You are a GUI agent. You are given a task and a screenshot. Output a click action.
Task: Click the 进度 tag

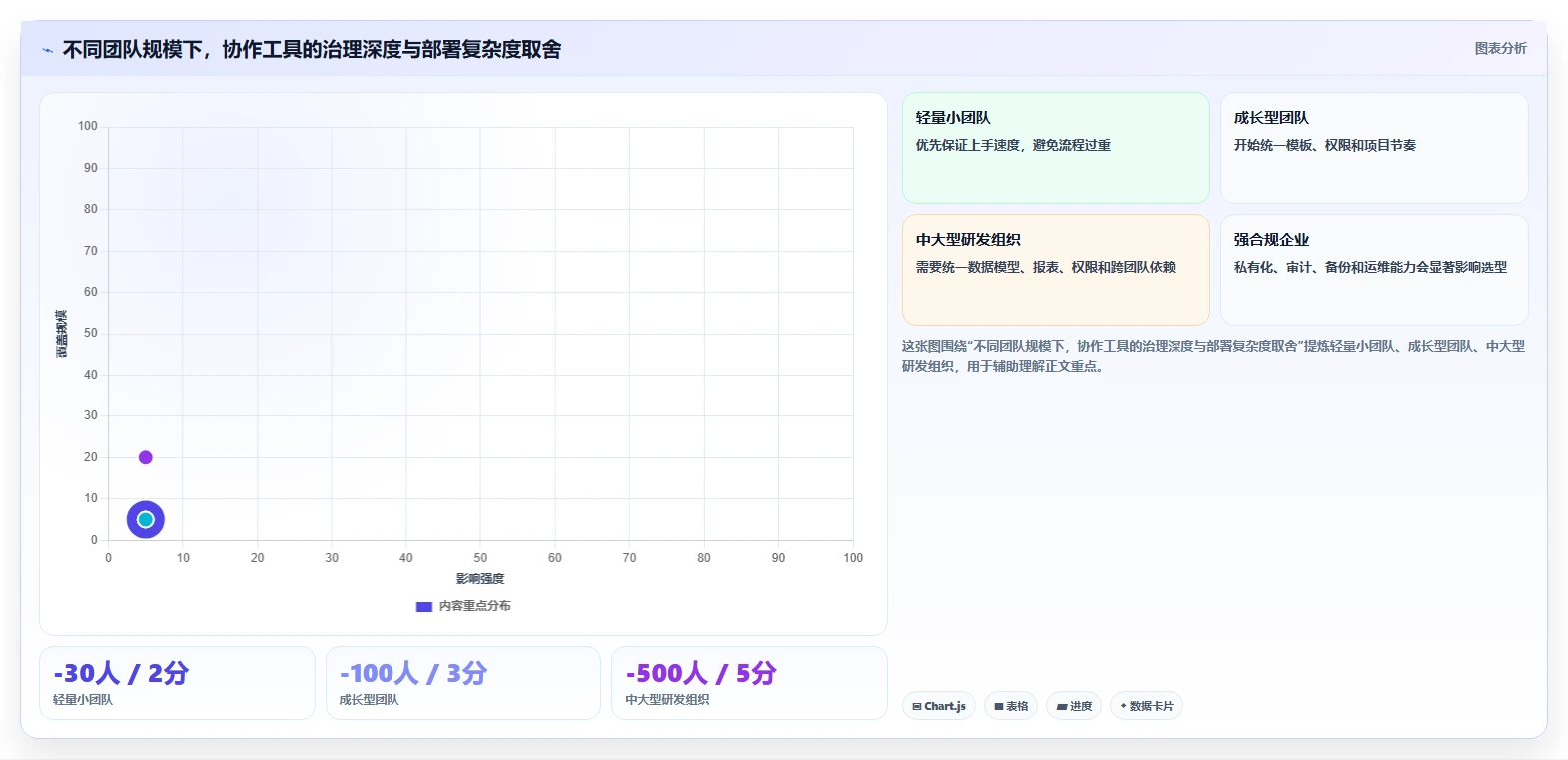click(1074, 706)
